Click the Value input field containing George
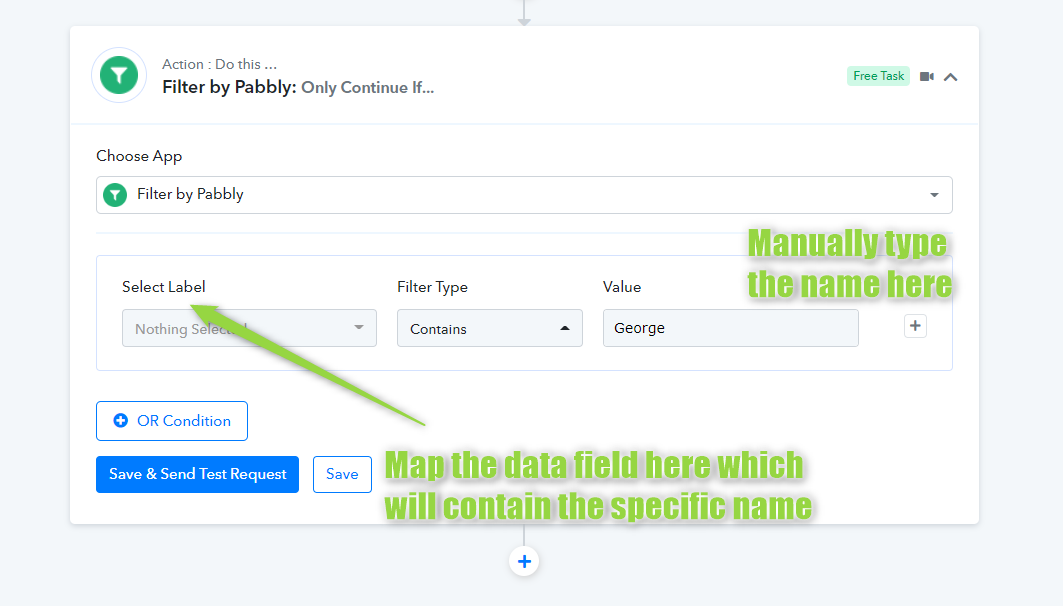 coord(730,328)
